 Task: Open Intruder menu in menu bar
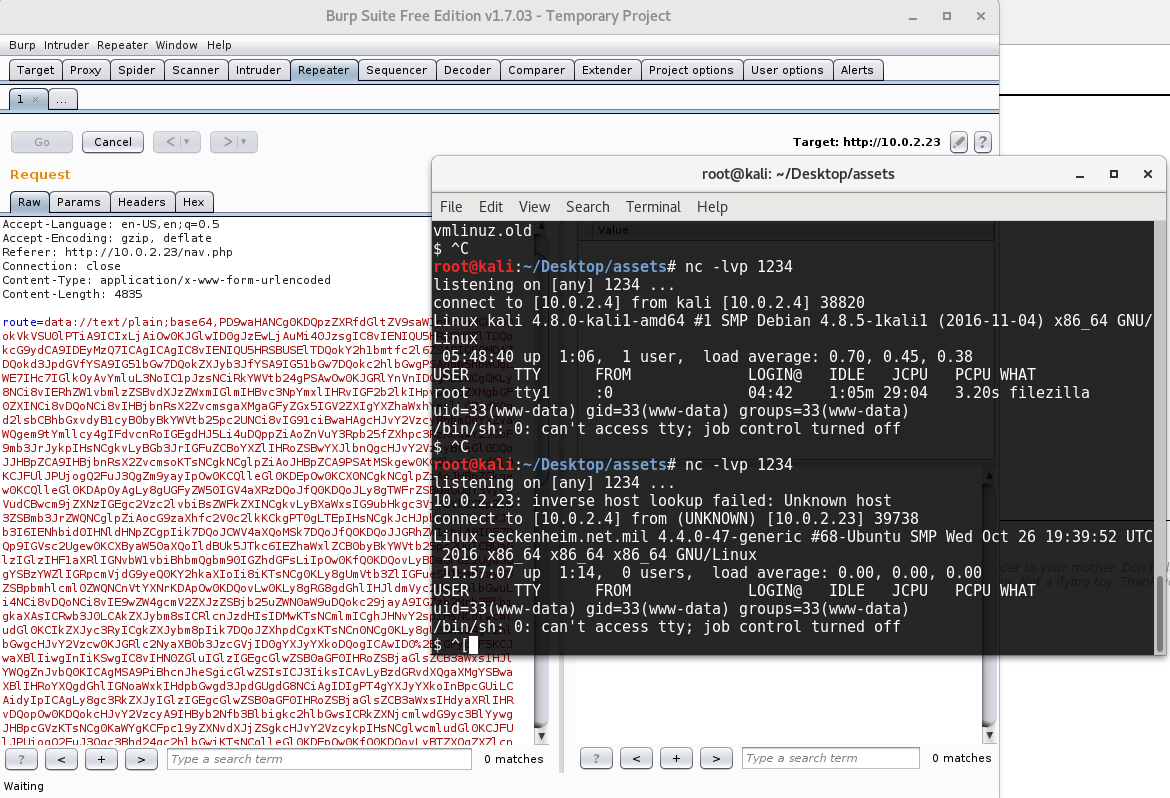(x=66, y=46)
